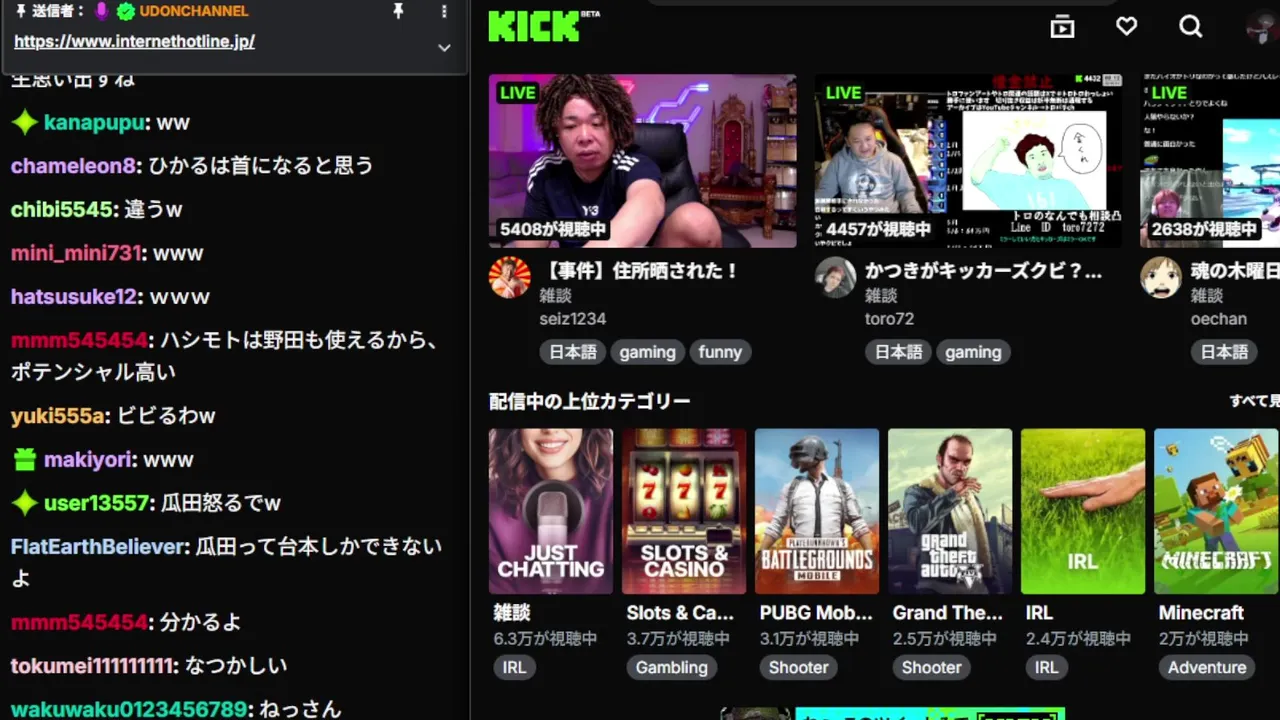Open the heart following icon

1127,27
